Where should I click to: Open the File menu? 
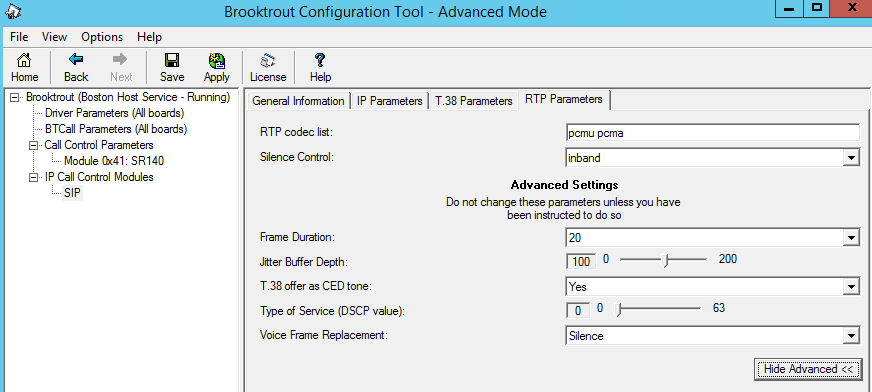[19, 37]
